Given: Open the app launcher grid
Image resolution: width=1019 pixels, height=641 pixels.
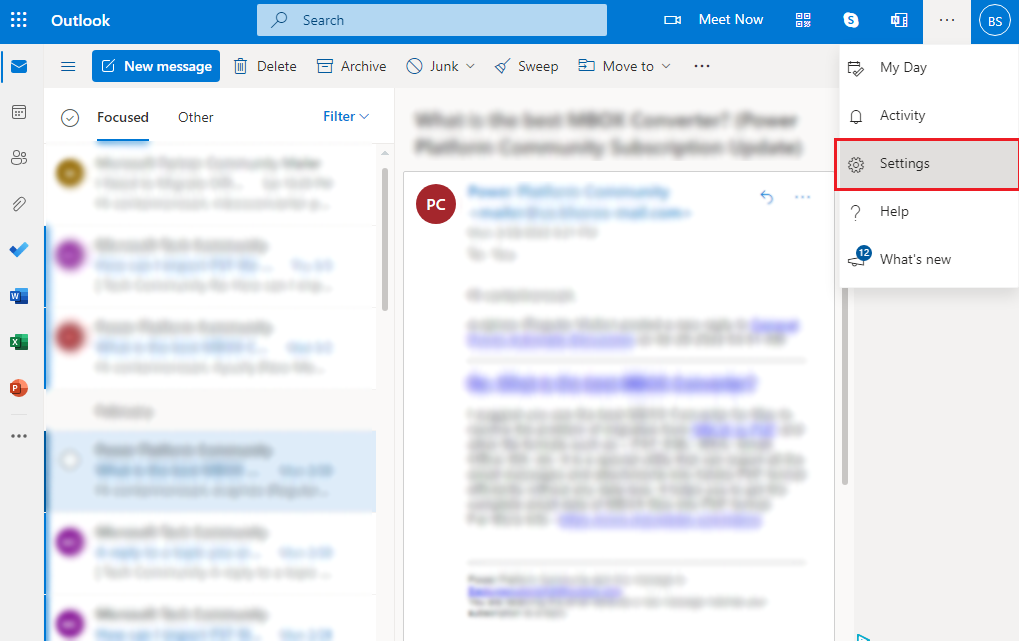Looking at the screenshot, I should click(x=19, y=20).
